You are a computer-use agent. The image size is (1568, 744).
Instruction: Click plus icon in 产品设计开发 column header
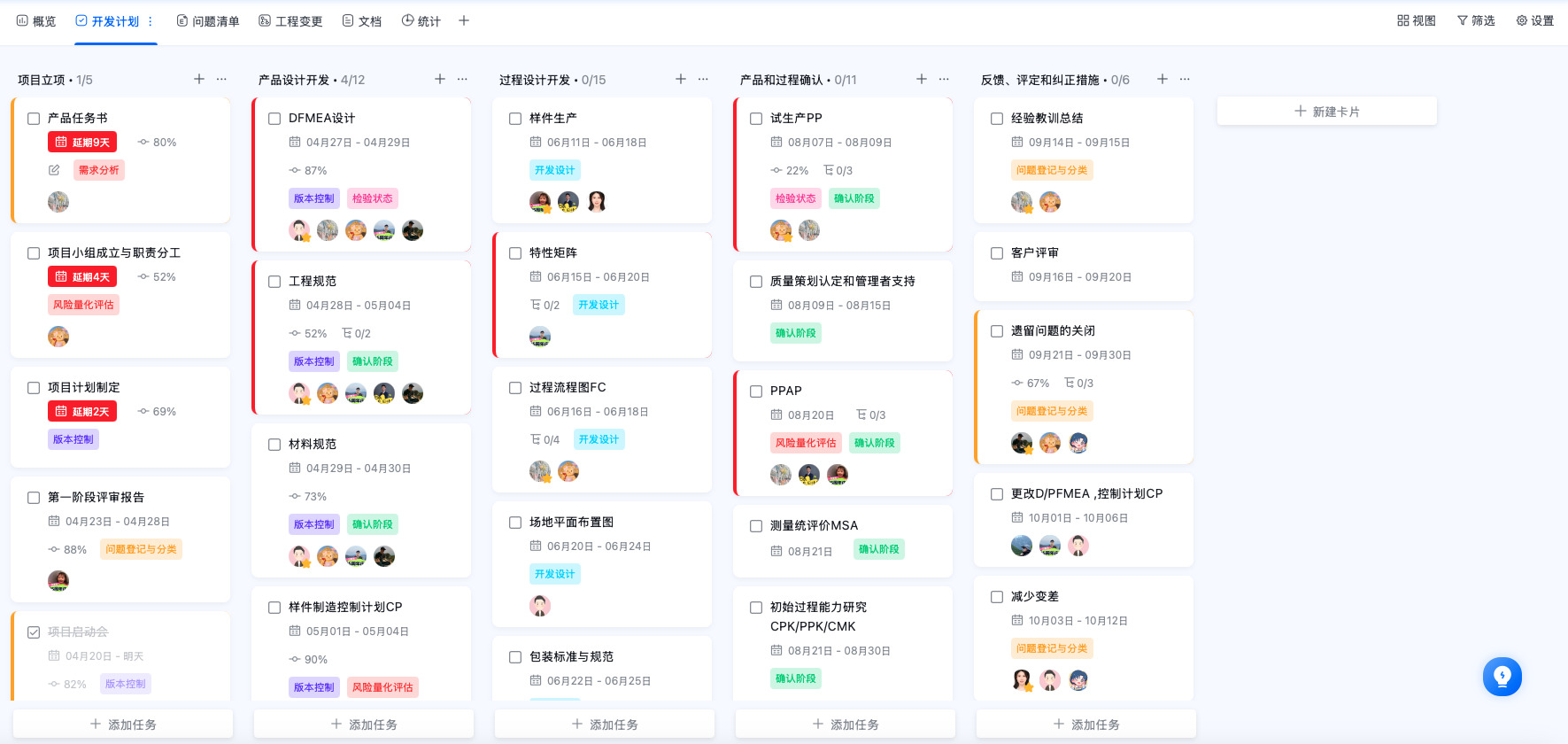click(x=440, y=79)
